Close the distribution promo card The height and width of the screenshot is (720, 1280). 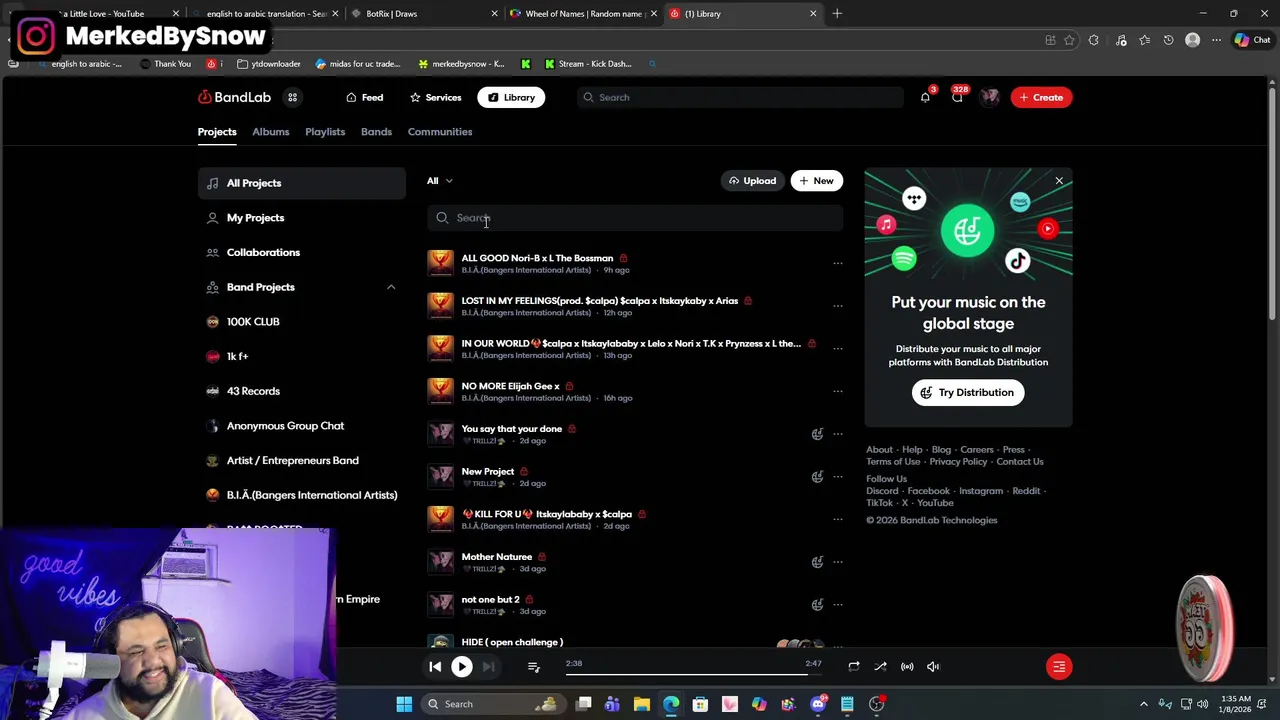1059,181
